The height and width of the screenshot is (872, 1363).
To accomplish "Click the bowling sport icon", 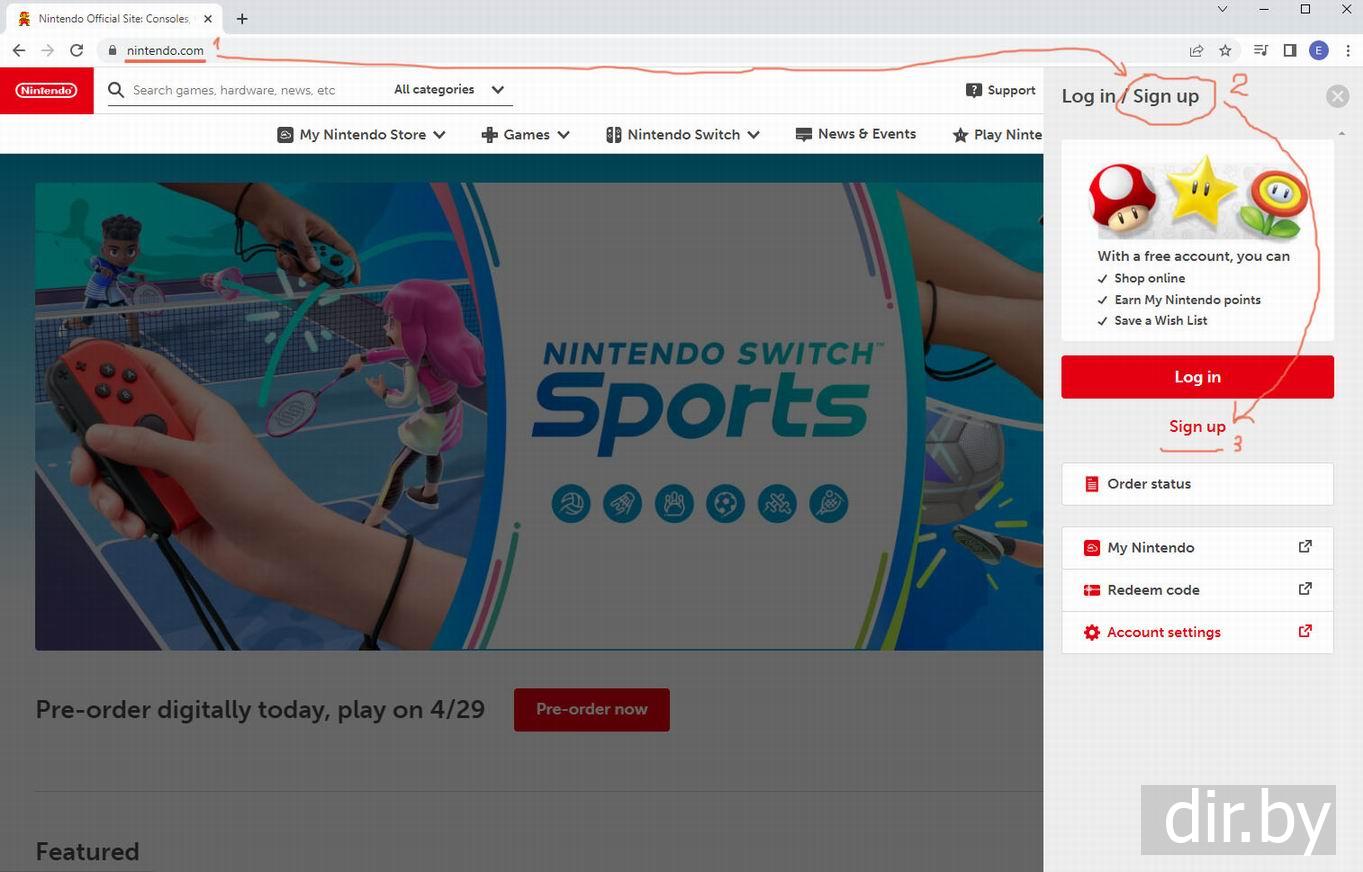I will tap(674, 503).
